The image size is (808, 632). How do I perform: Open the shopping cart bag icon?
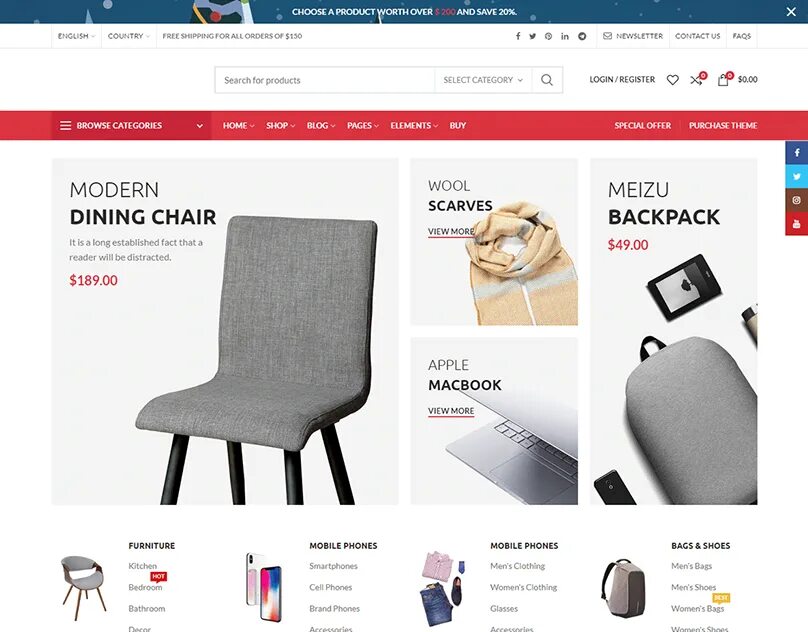(723, 79)
